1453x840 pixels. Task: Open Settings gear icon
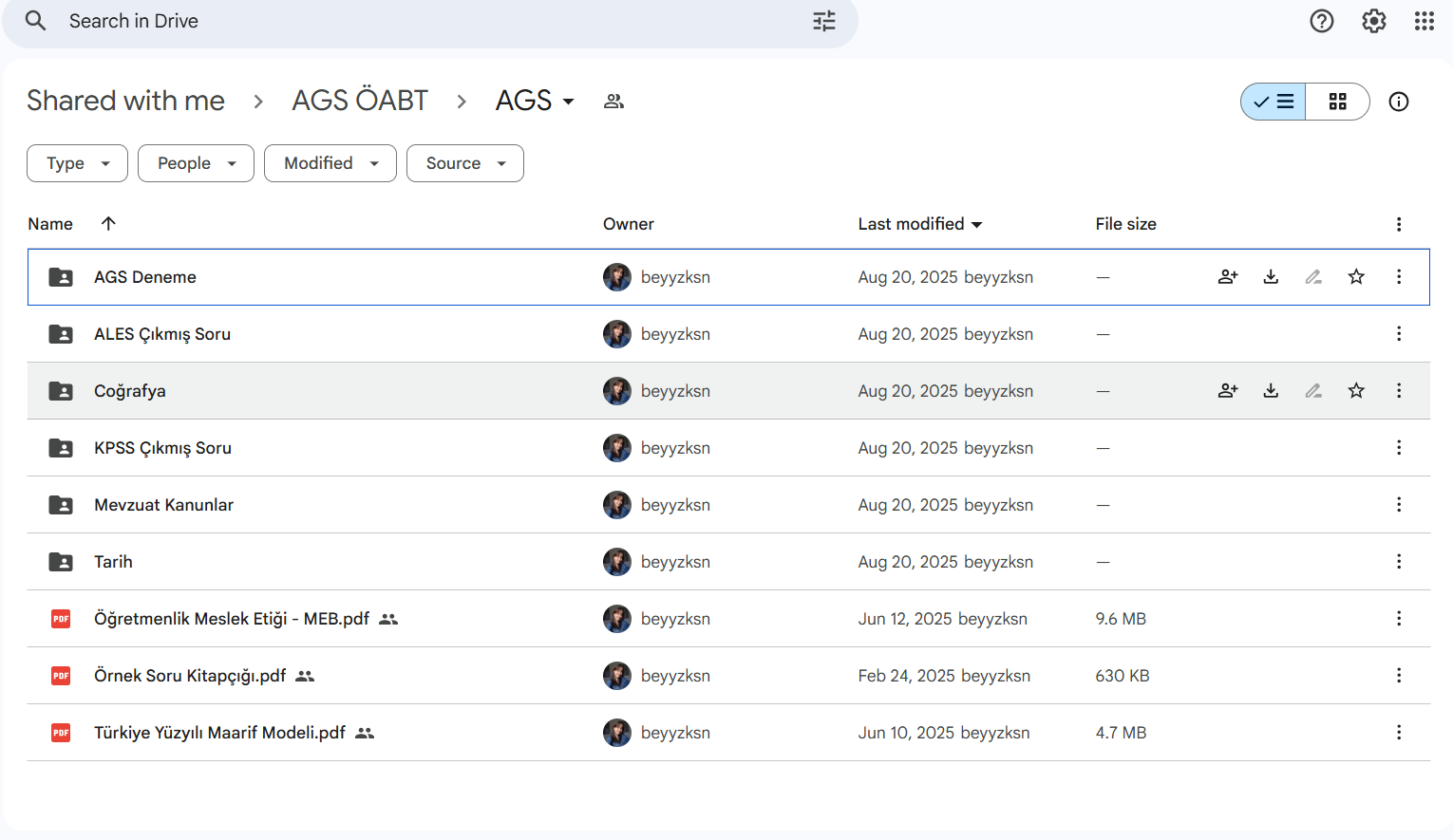tap(1374, 21)
